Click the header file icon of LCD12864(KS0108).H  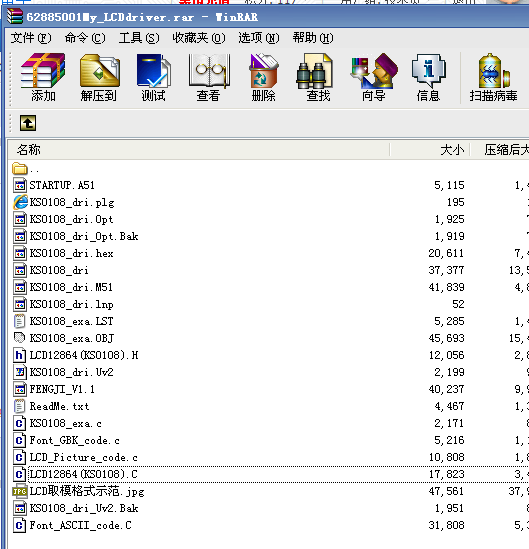[19, 355]
